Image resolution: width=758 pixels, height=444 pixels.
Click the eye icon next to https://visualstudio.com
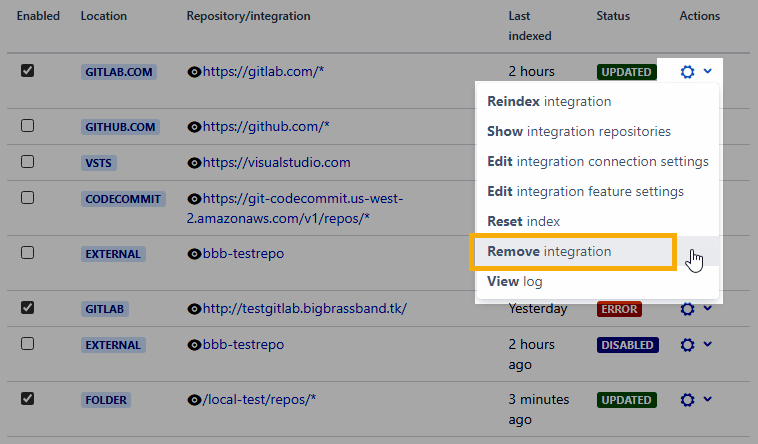pyautogui.click(x=194, y=162)
